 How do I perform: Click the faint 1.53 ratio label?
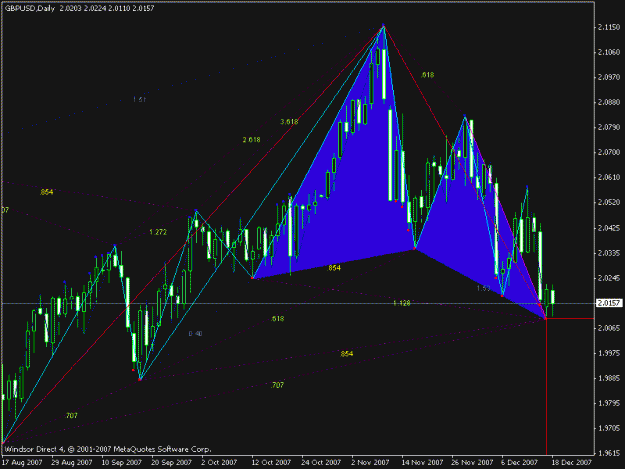pos(483,288)
